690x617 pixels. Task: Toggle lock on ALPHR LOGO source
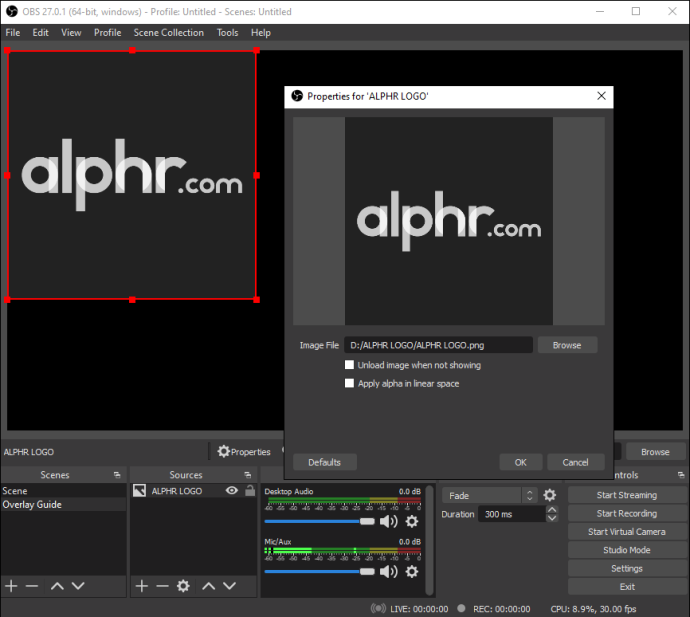(x=250, y=491)
